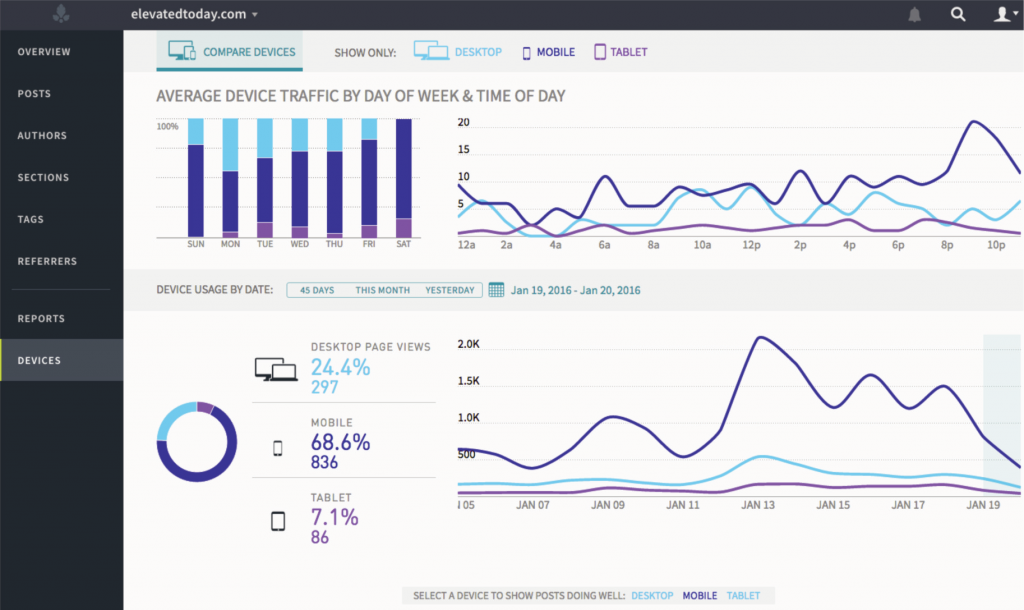The height and width of the screenshot is (610, 1024).
Task: Toggle Mobile filter in Show Only
Action: tap(548, 52)
